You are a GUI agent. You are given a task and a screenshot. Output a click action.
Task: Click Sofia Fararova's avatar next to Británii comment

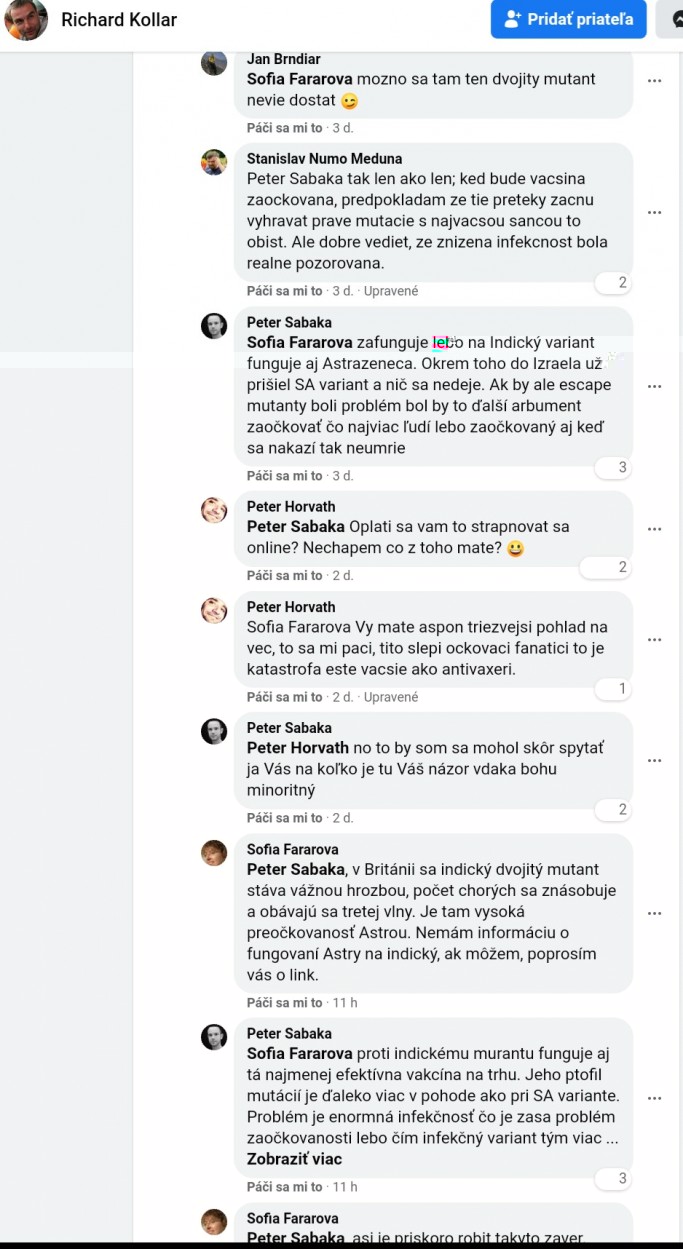pos(214,853)
